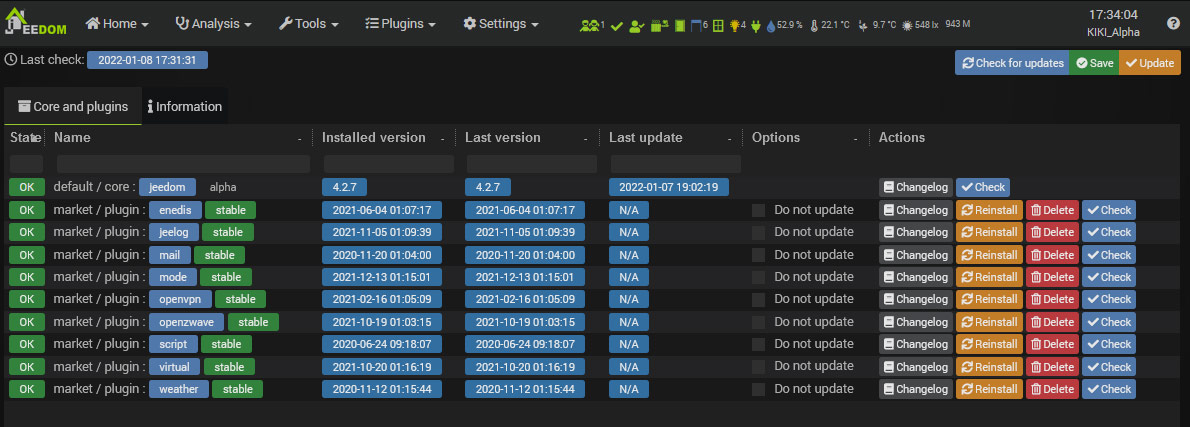
Task: Click the shutter summary icon showing 6
Action: coord(696,25)
